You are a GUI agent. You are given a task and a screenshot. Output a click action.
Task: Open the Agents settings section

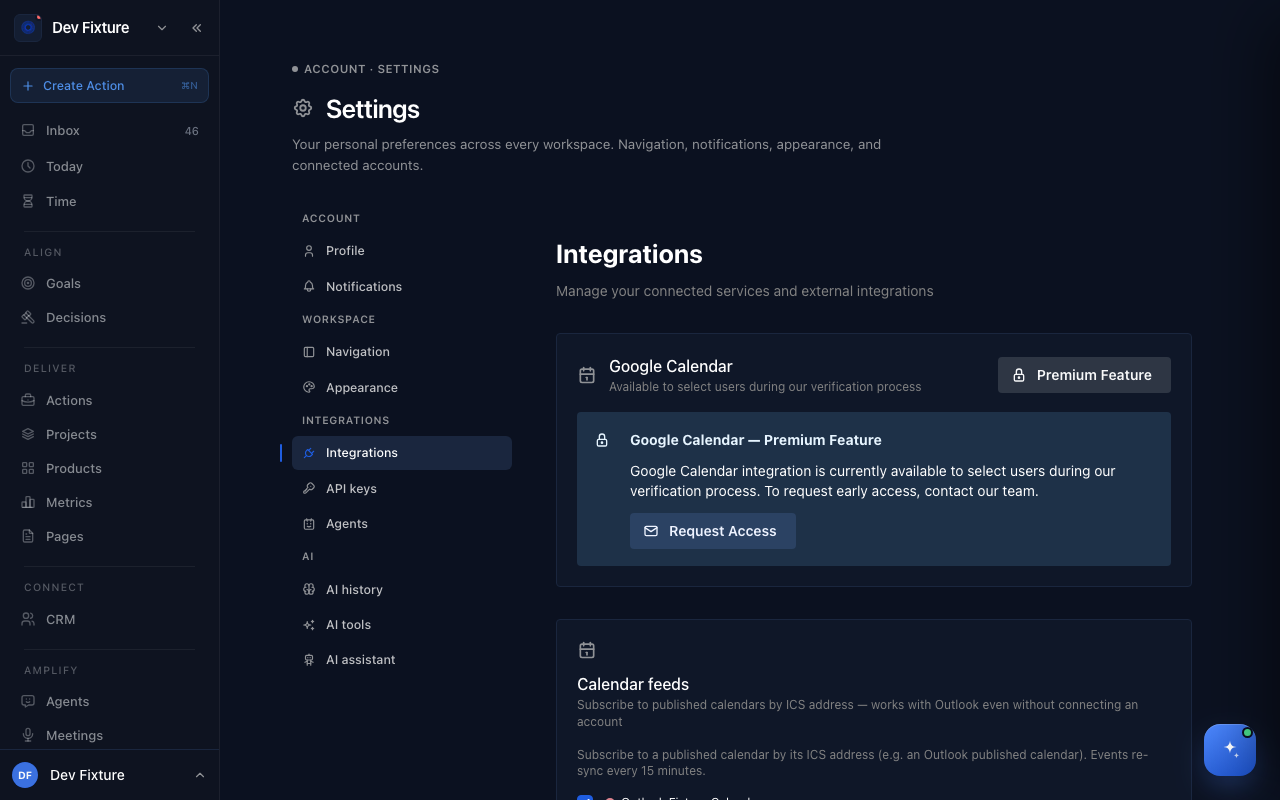point(402,524)
